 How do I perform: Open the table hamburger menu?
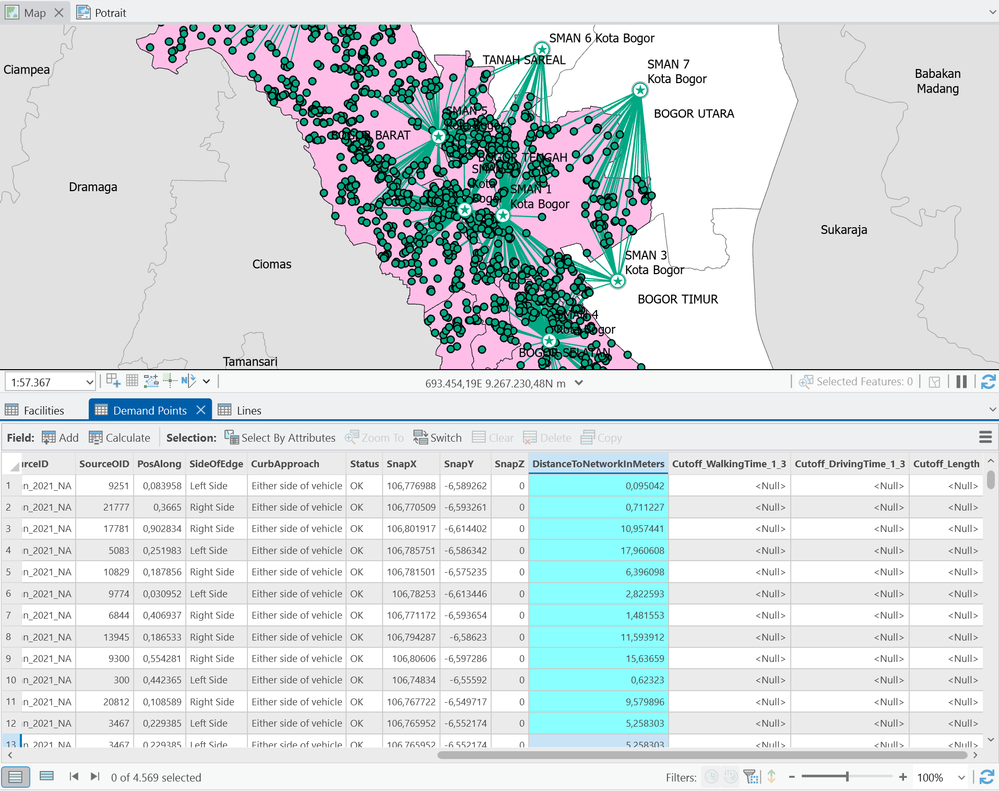pyautogui.click(x=985, y=438)
